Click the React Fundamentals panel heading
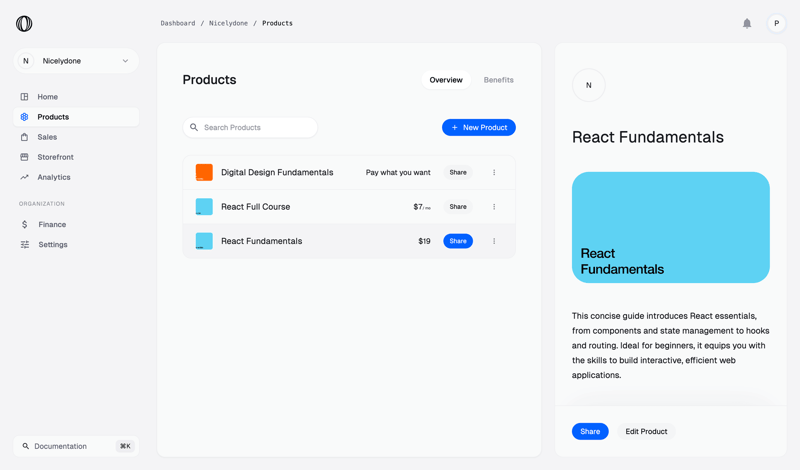Screen dimensions: 800x470 click(x=647, y=137)
